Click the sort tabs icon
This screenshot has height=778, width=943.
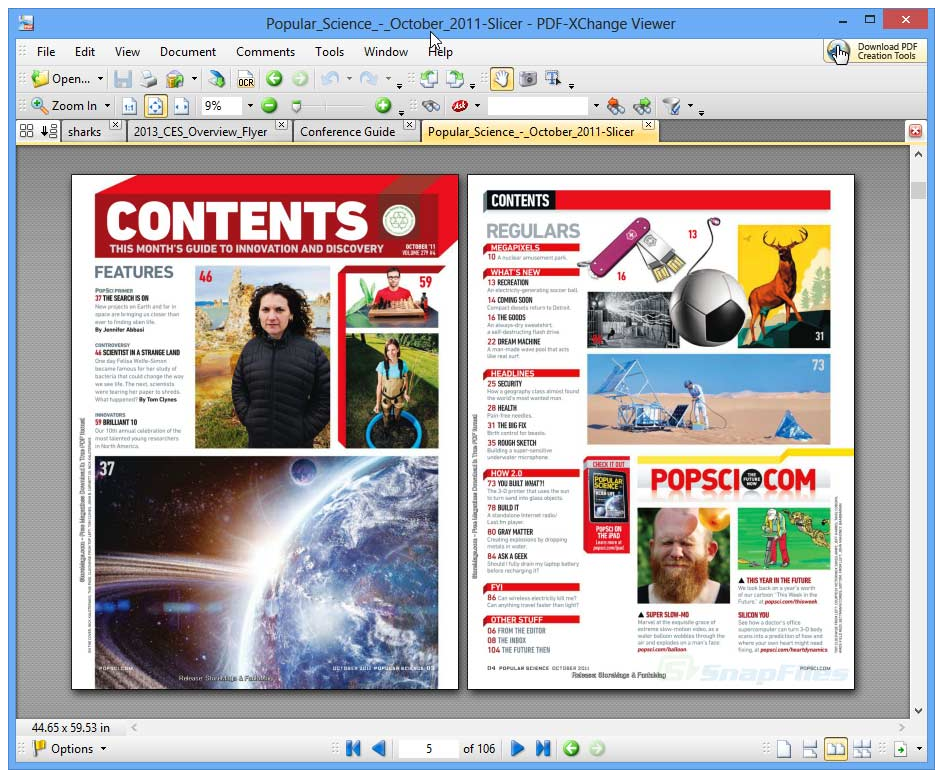click(49, 130)
